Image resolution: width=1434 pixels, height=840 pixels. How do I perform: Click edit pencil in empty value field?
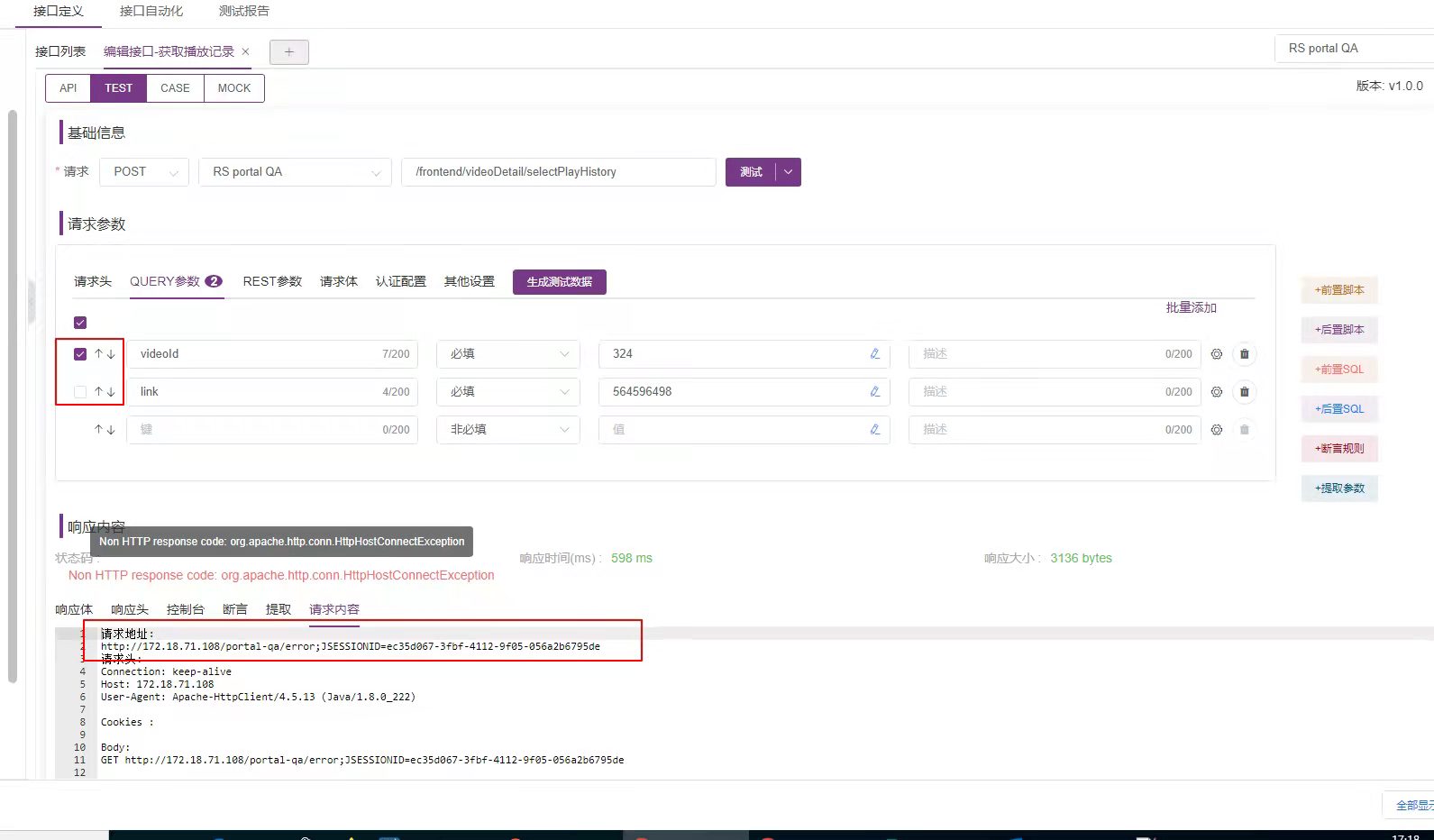[874, 430]
